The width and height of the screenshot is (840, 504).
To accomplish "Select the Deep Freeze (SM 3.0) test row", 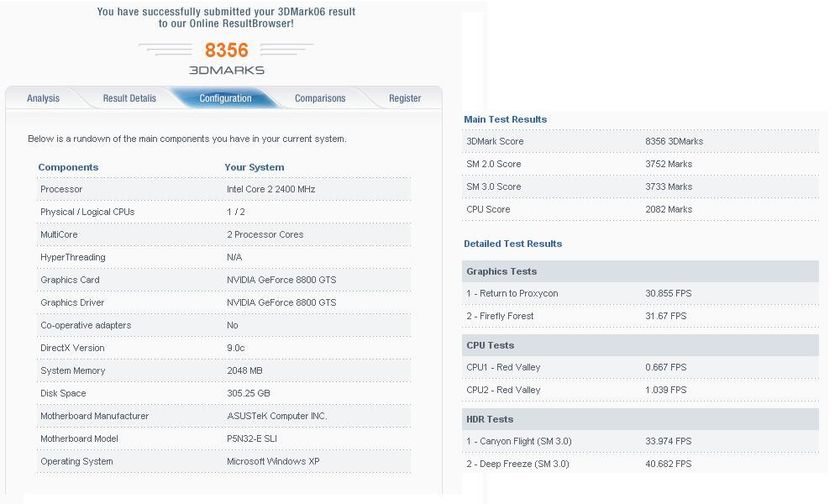I will [x=518, y=463].
